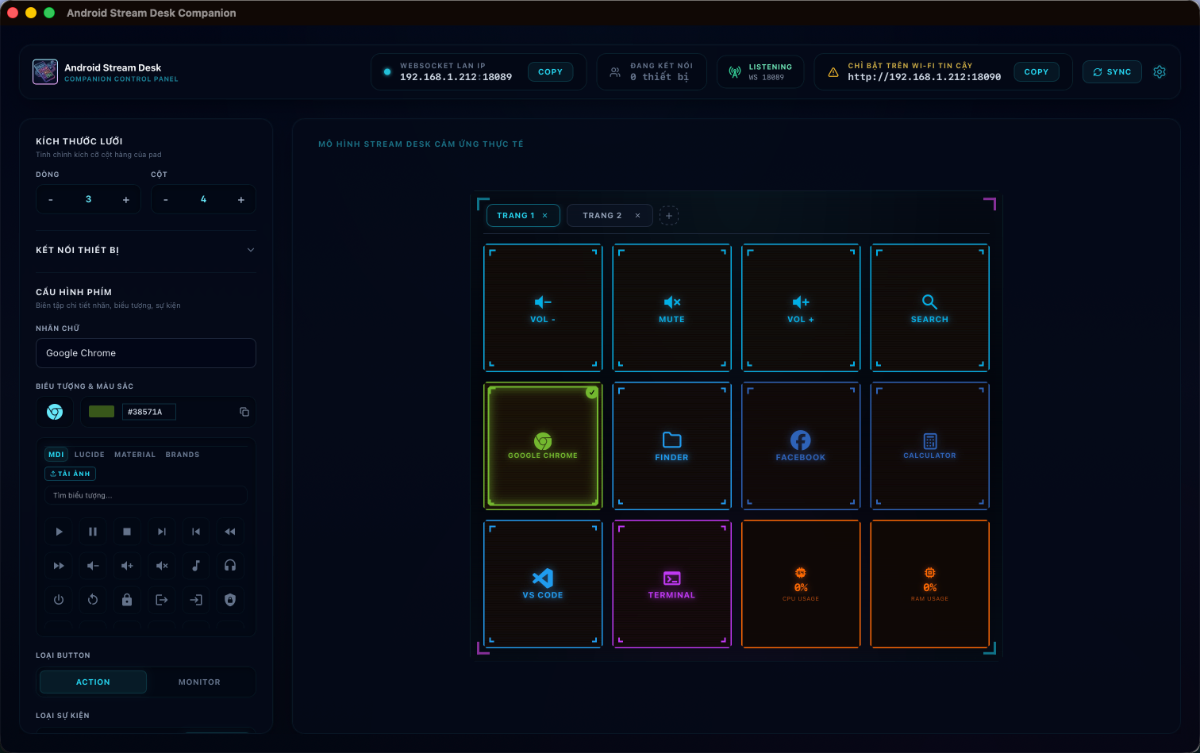This screenshot has width=1200, height=753.
Task: Choose the restart arrow icon in the picker
Action: click(93, 600)
